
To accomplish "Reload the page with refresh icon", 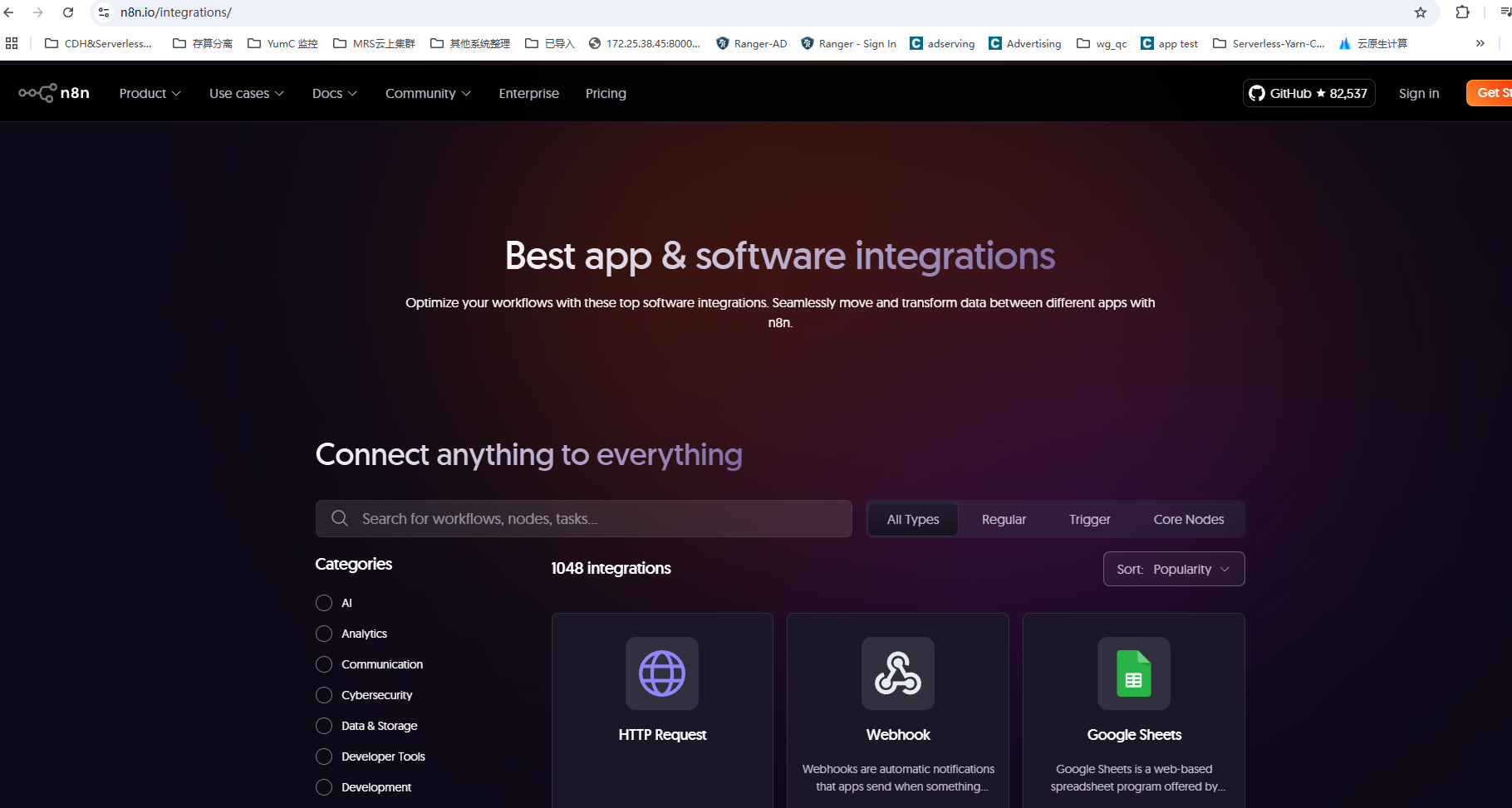I will 68,12.
